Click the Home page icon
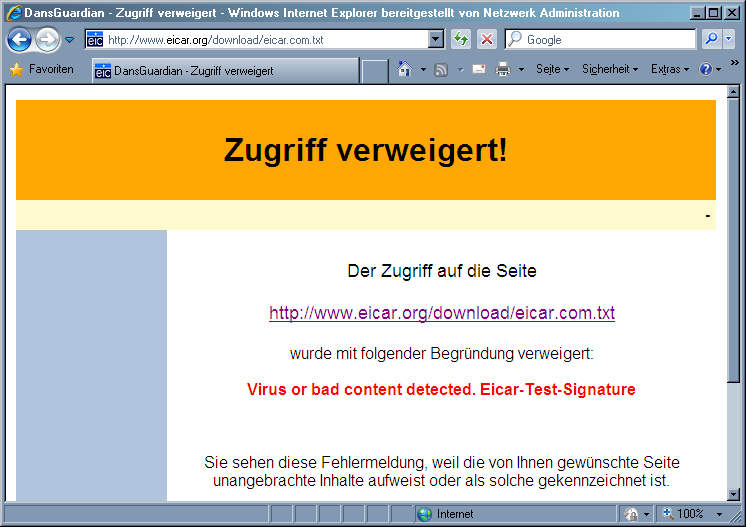This screenshot has height=527, width=746. 404,70
